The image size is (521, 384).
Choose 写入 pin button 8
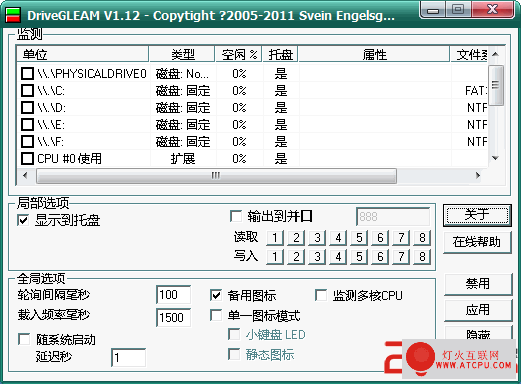tap(422, 257)
